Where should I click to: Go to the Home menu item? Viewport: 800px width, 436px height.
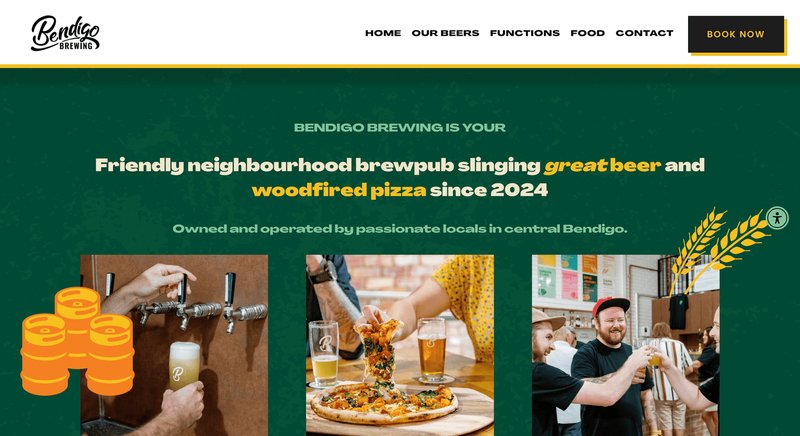coord(383,33)
